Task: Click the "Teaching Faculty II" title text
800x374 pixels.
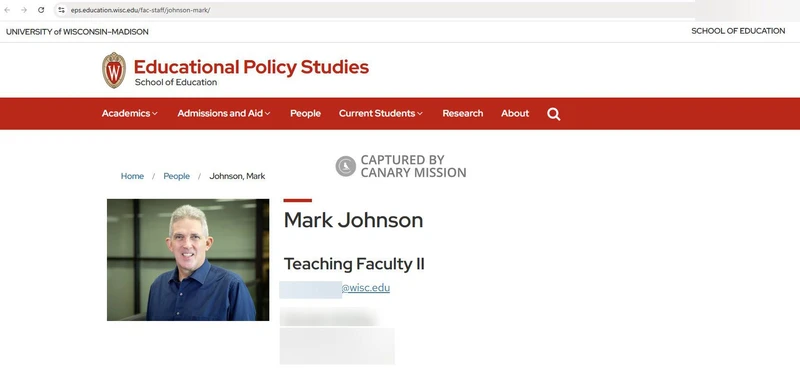Action: point(354,264)
